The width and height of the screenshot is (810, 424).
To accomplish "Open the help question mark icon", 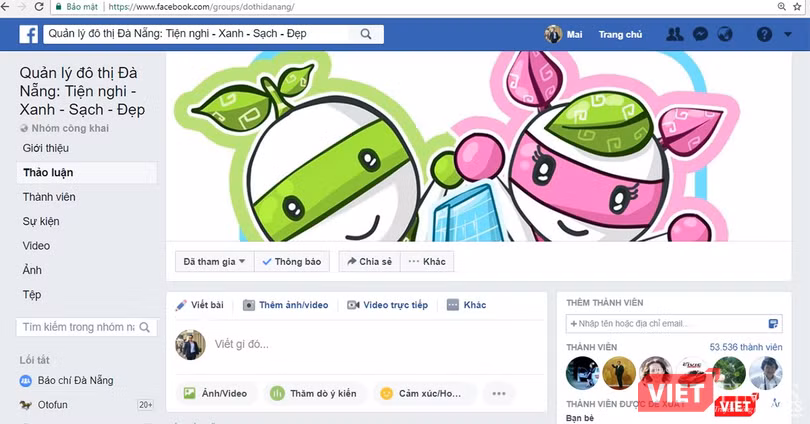I will [x=764, y=34].
